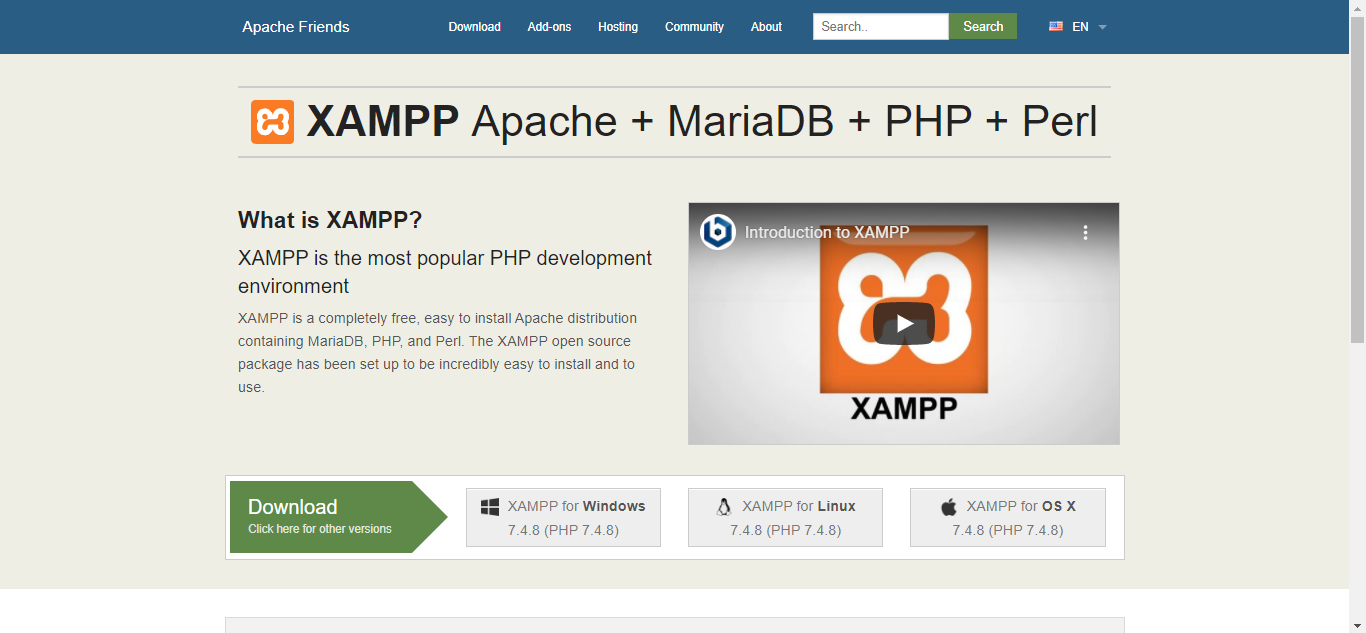The width and height of the screenshot is (1366, 633).
Task: Open the About menu item
Action: pos(766,27)
